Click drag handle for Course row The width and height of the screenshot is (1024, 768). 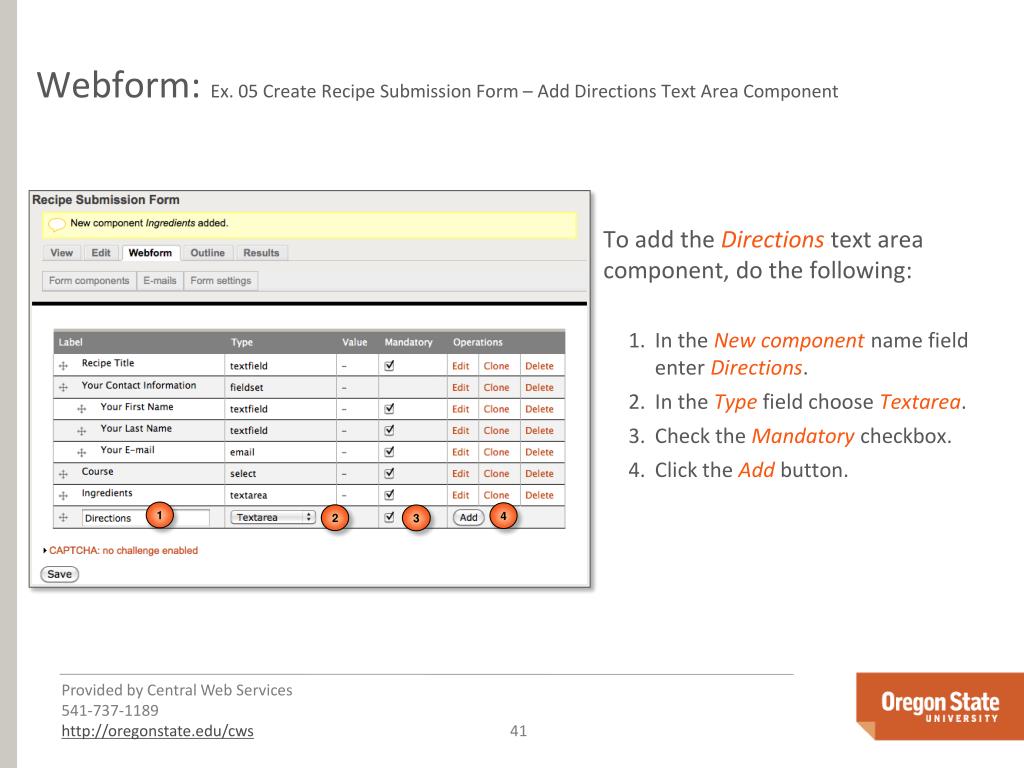[63, 474]
